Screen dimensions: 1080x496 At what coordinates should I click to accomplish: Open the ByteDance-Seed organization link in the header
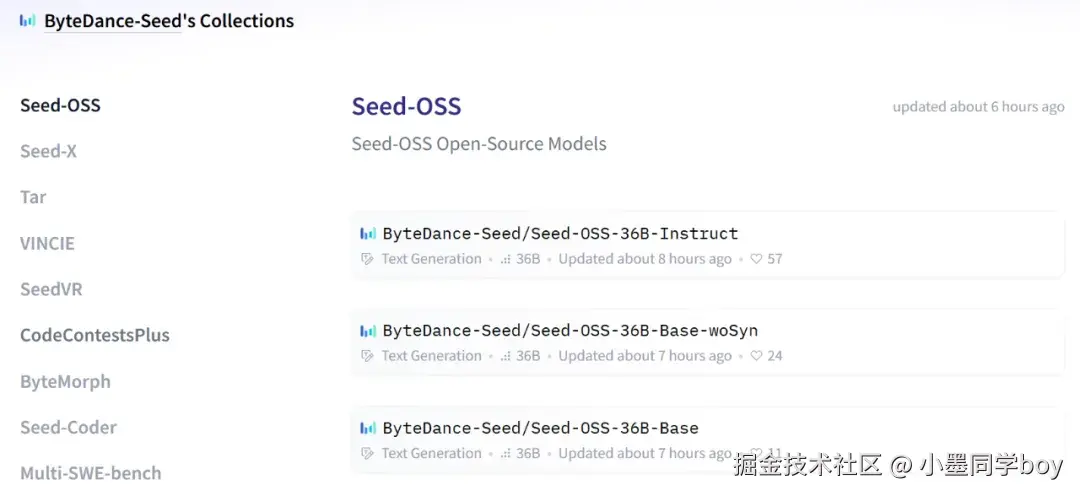pos(112,21)
